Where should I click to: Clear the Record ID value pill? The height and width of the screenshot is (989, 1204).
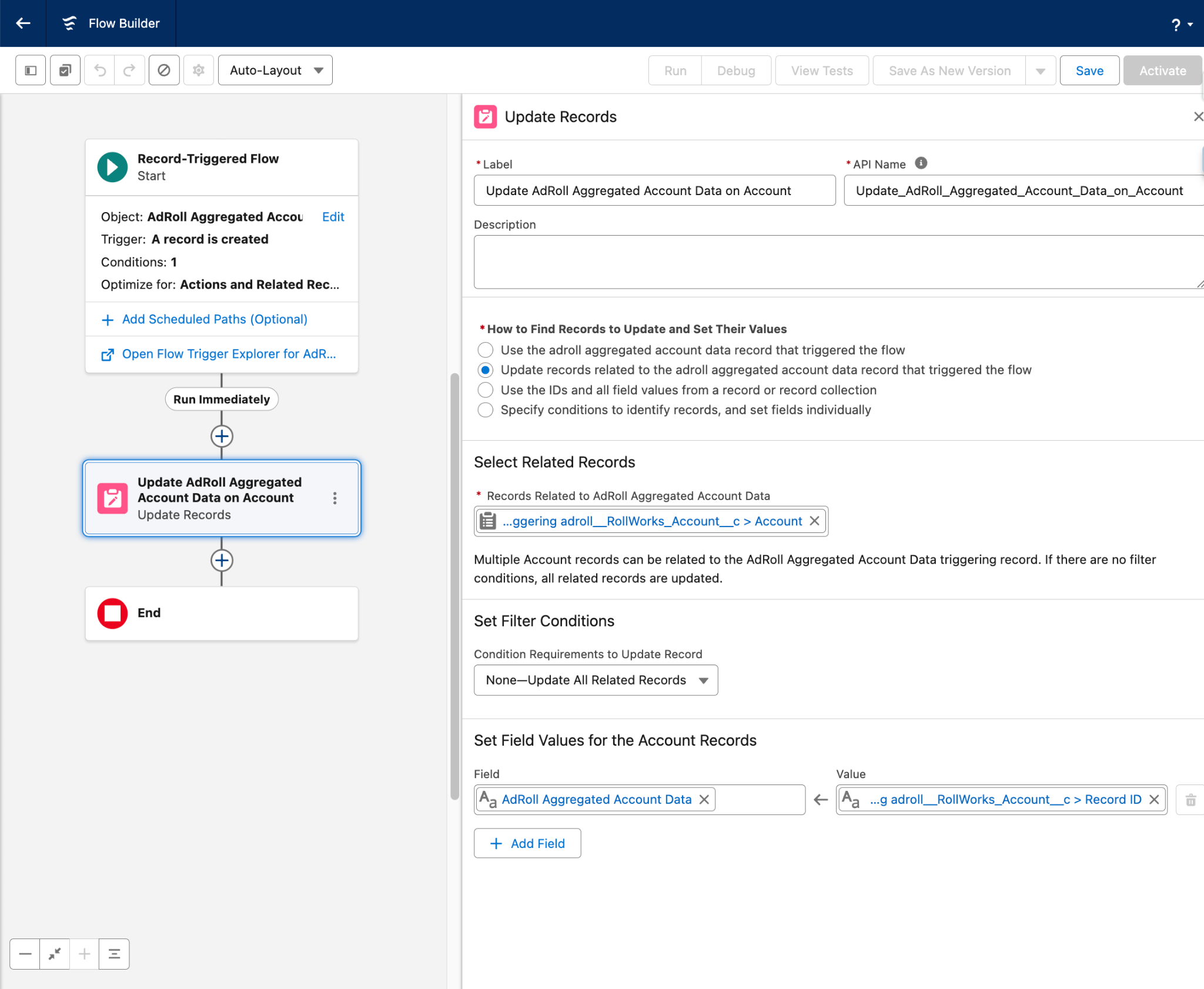point(1155,800)
